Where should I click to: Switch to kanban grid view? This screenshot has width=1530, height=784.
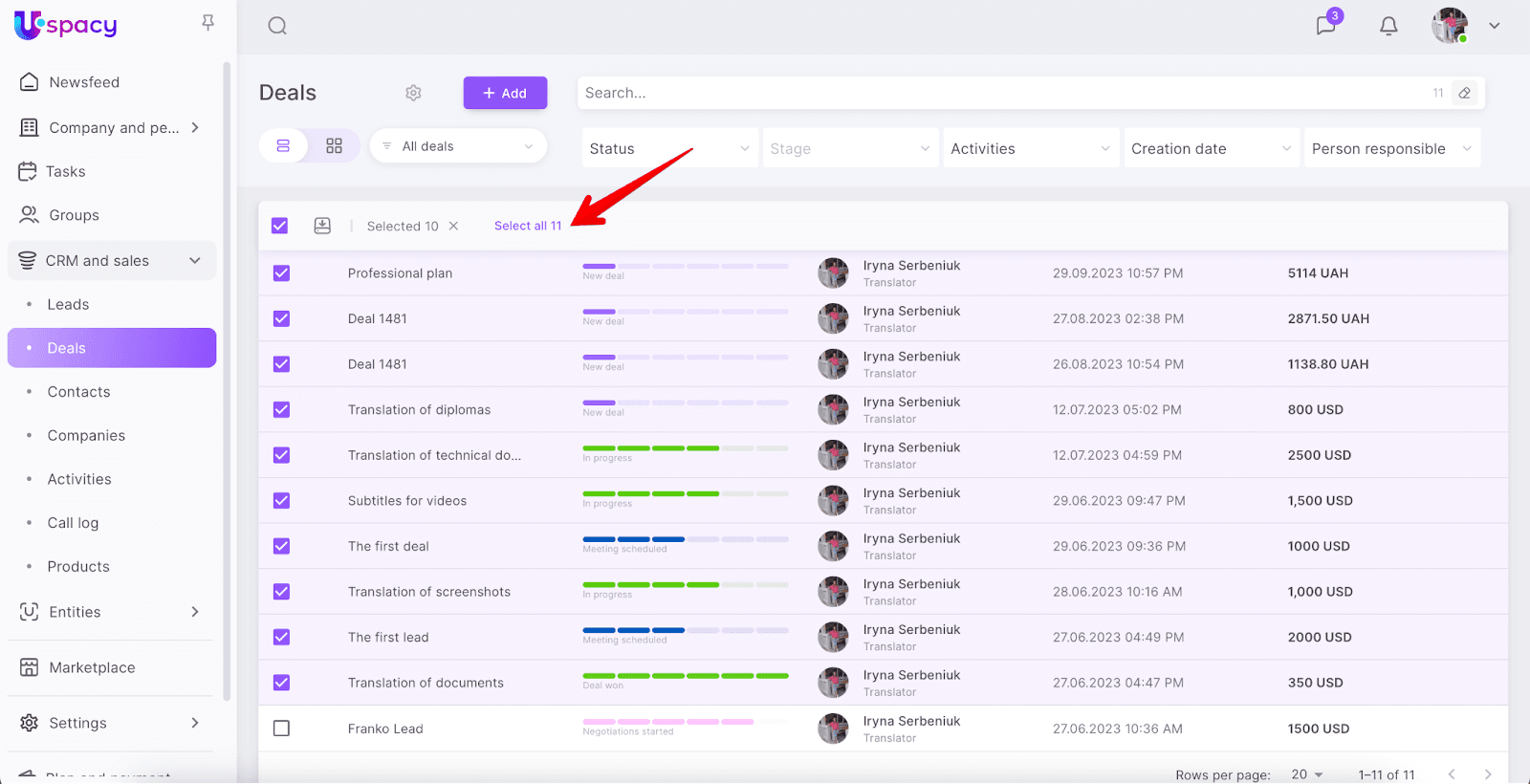click(334, 146)
